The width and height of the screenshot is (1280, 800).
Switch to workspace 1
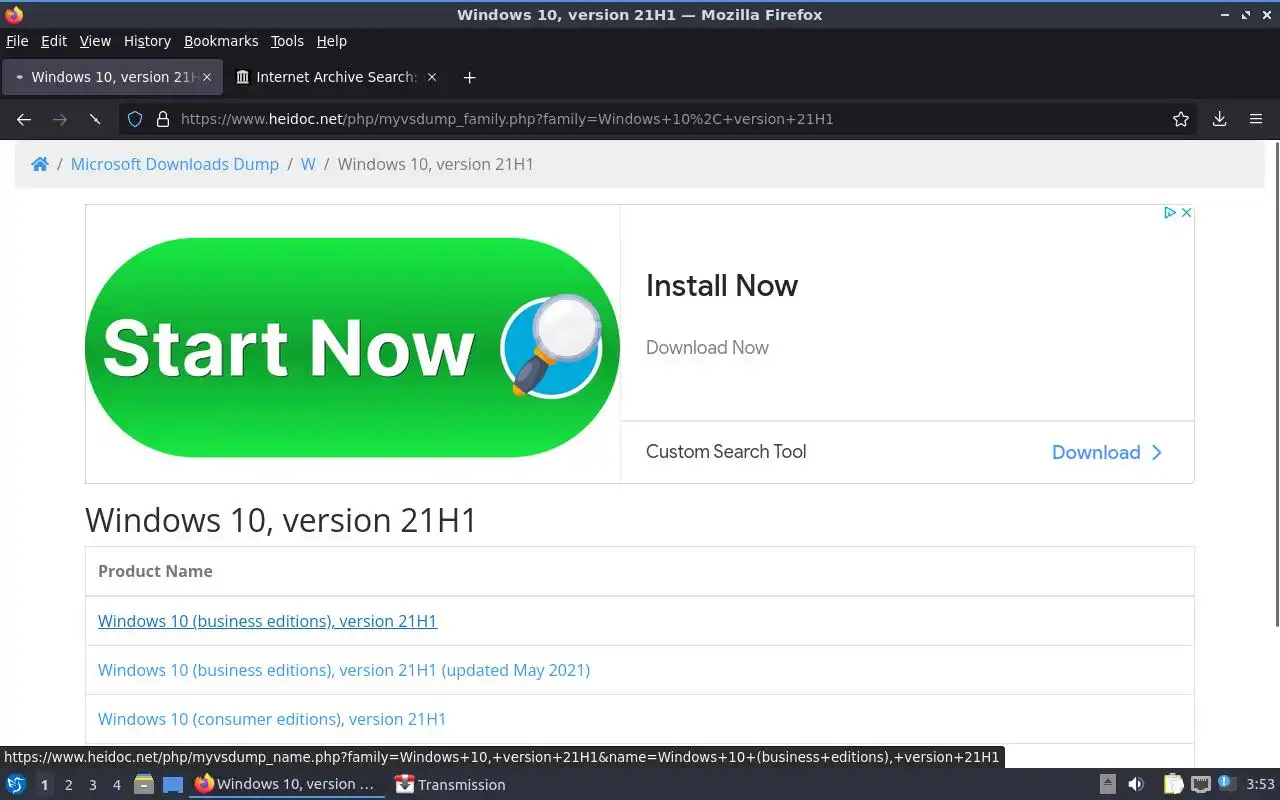(x=44, y=785)
